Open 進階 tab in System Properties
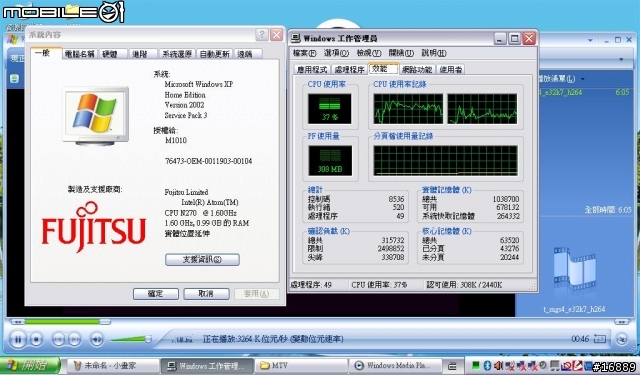 [143, 54]
